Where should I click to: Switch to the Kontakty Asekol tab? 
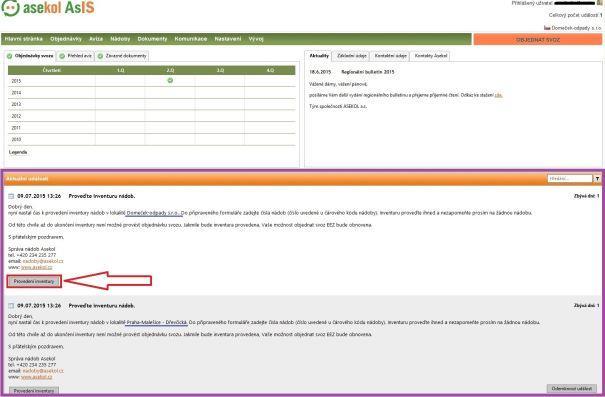[431, 56]
